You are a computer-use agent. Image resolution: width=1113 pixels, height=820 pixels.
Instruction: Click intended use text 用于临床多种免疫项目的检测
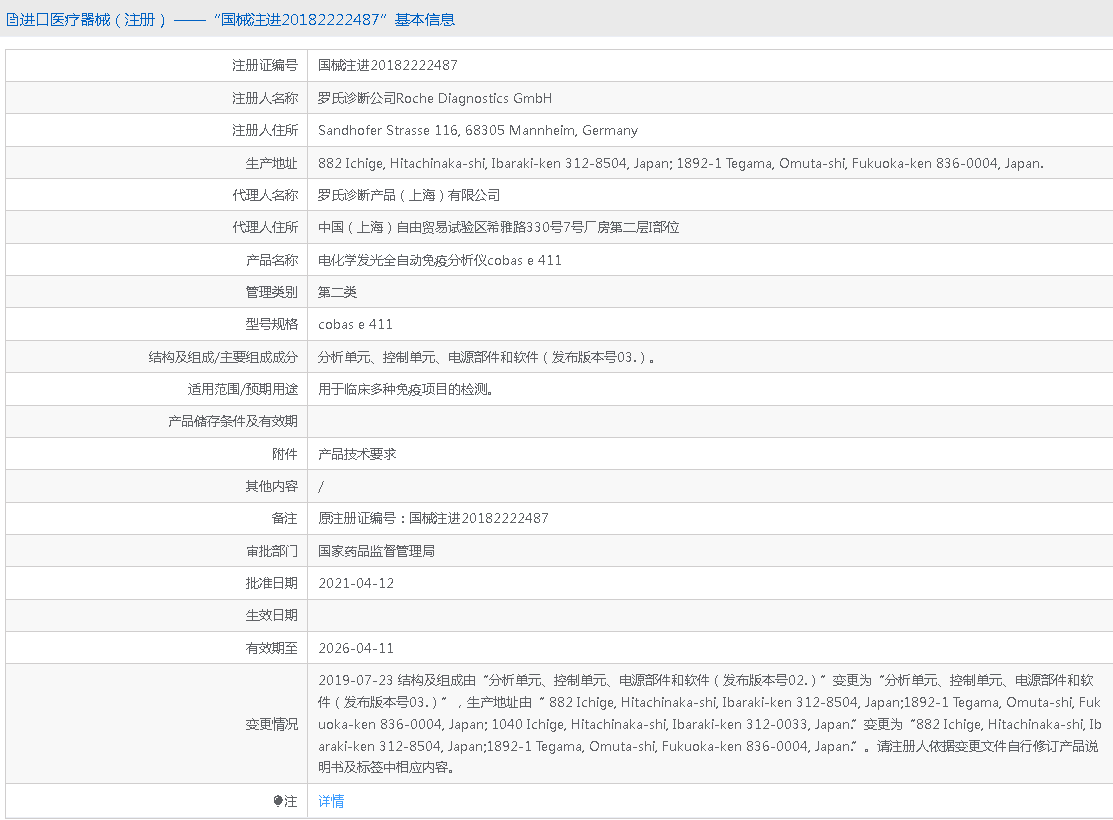[x=405, y=390]
